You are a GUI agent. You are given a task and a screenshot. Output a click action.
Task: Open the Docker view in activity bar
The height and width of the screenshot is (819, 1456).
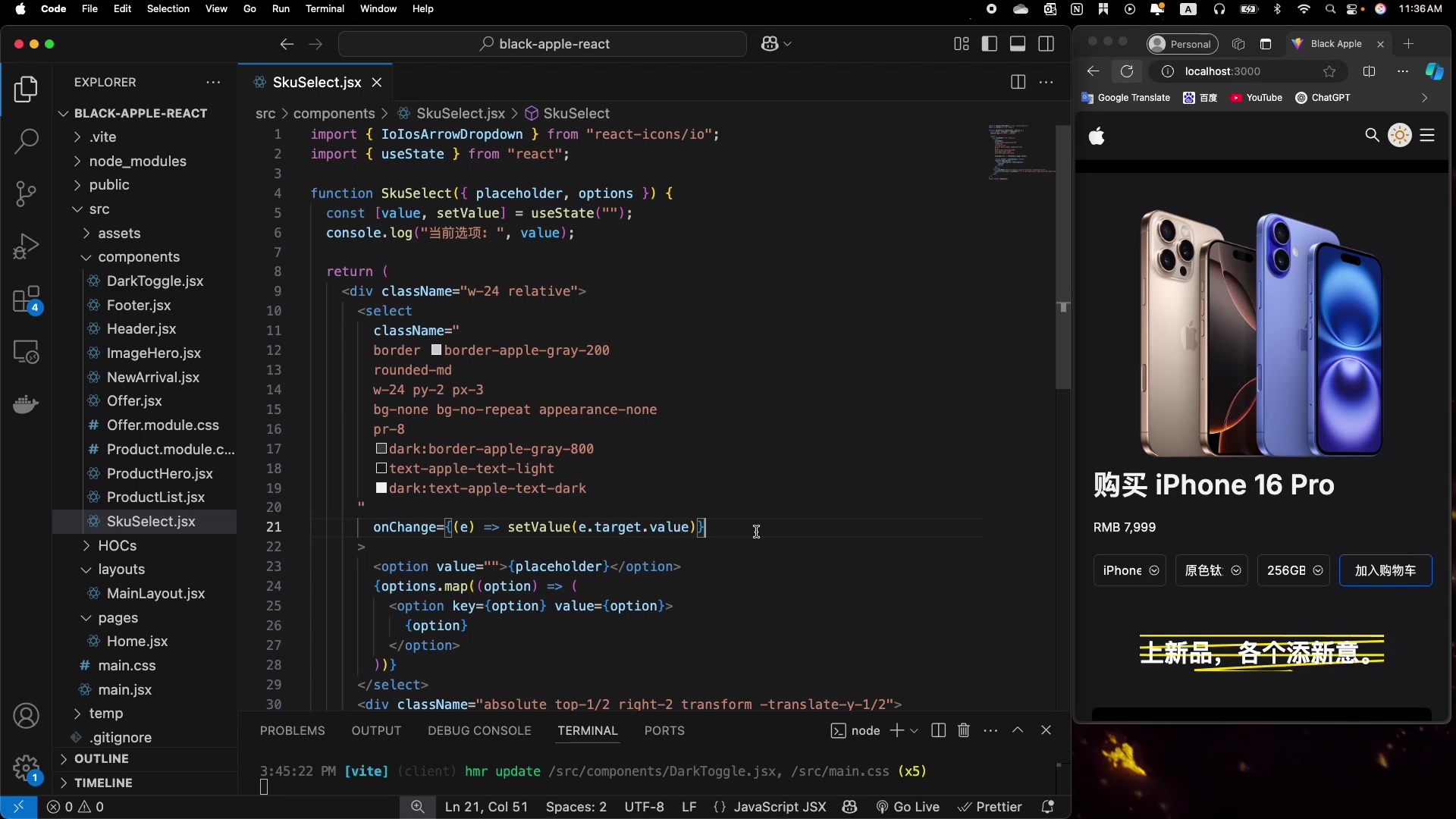click(26, 404)
